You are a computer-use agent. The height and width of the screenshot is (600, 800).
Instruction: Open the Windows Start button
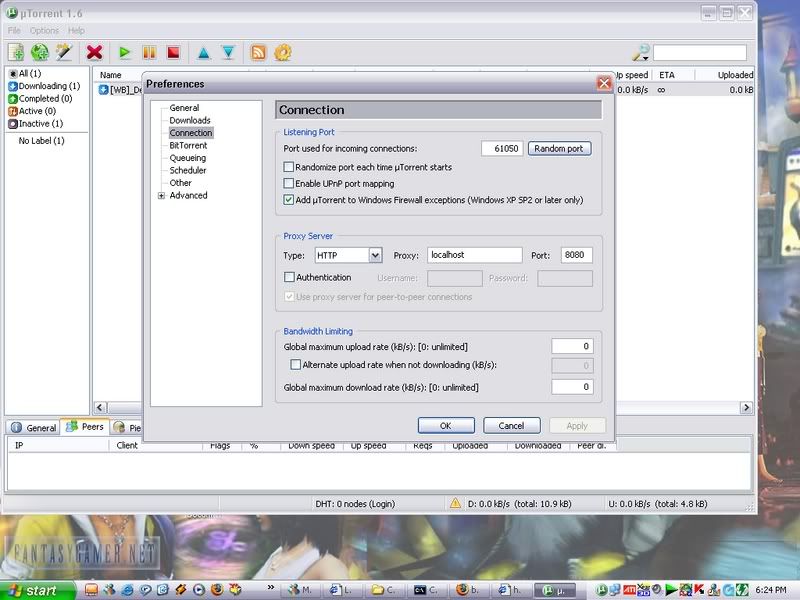tap(36, 590)
